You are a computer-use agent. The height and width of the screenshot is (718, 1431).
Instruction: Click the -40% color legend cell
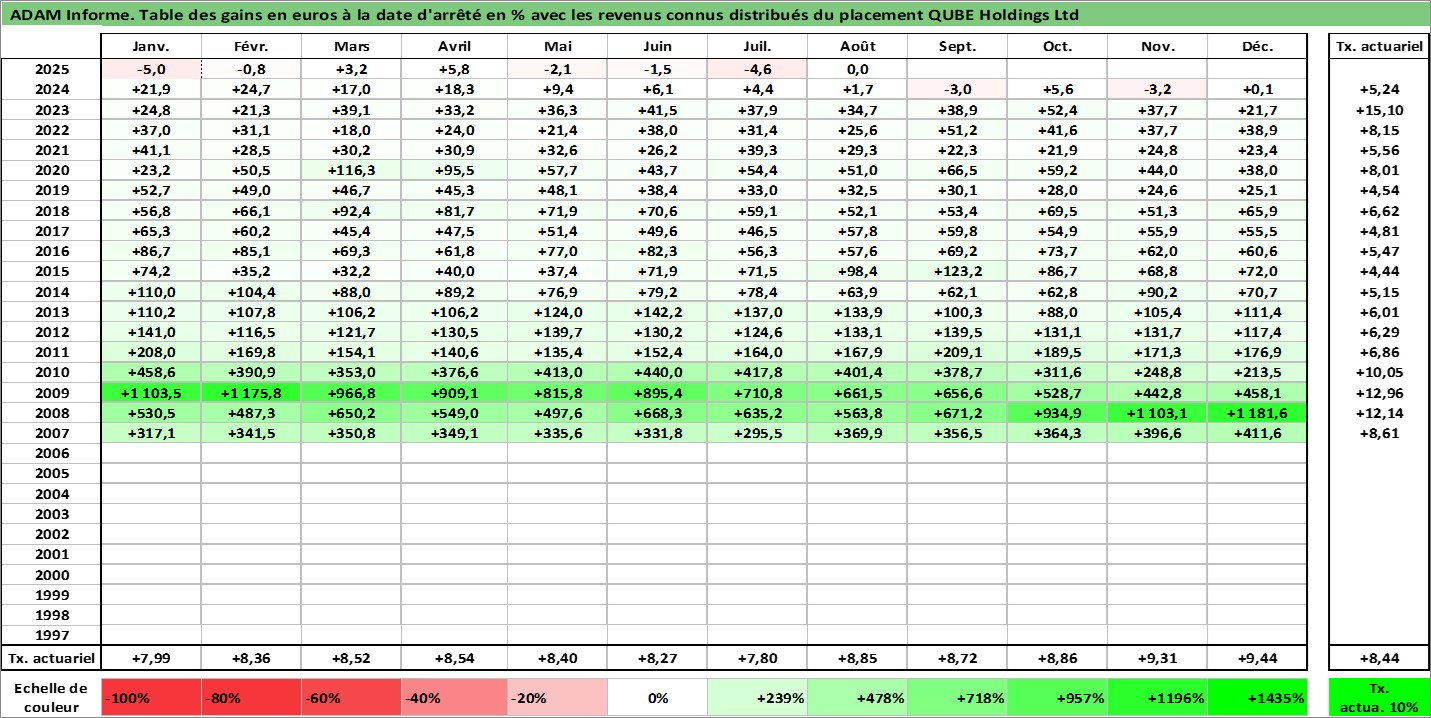pos(454,697)
